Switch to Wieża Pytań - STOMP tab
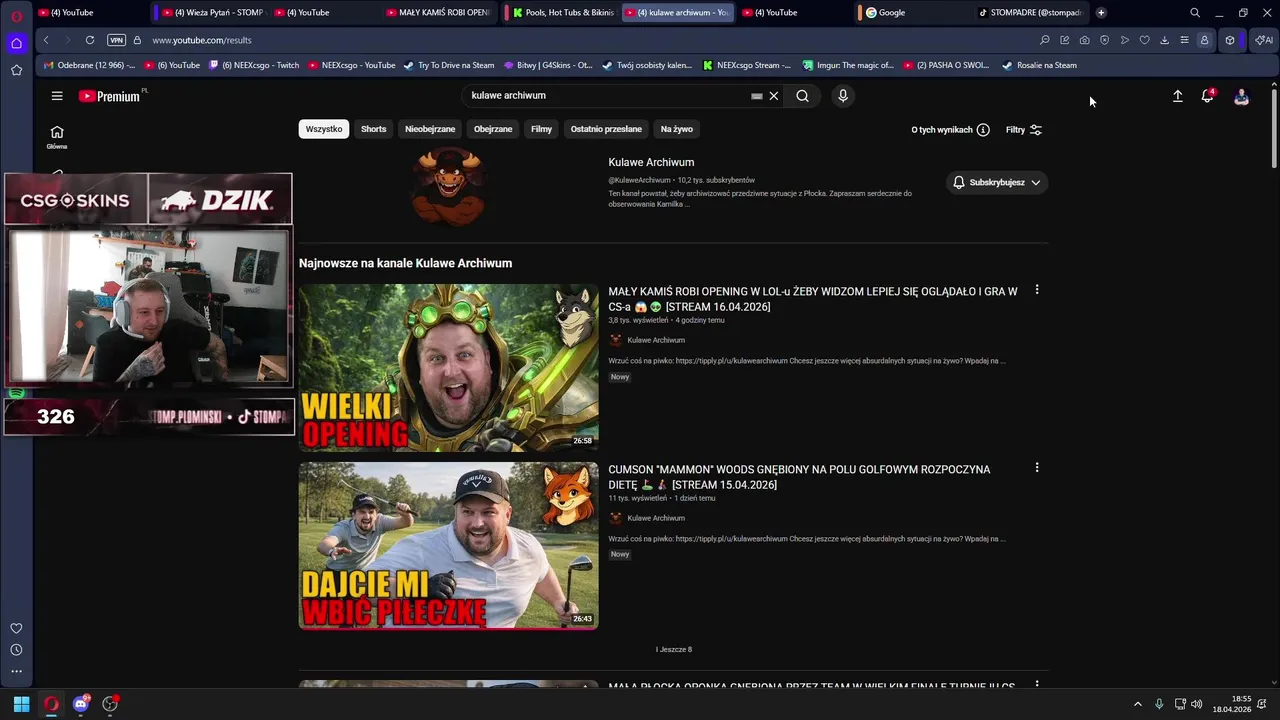 coord(212,13)
